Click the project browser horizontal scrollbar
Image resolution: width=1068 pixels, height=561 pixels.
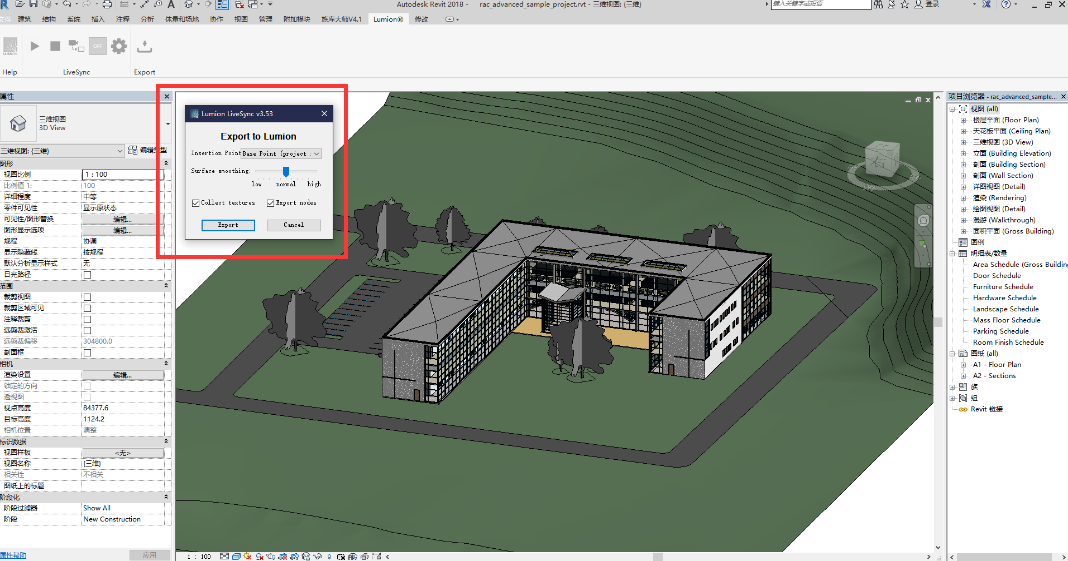[1005, 556]
